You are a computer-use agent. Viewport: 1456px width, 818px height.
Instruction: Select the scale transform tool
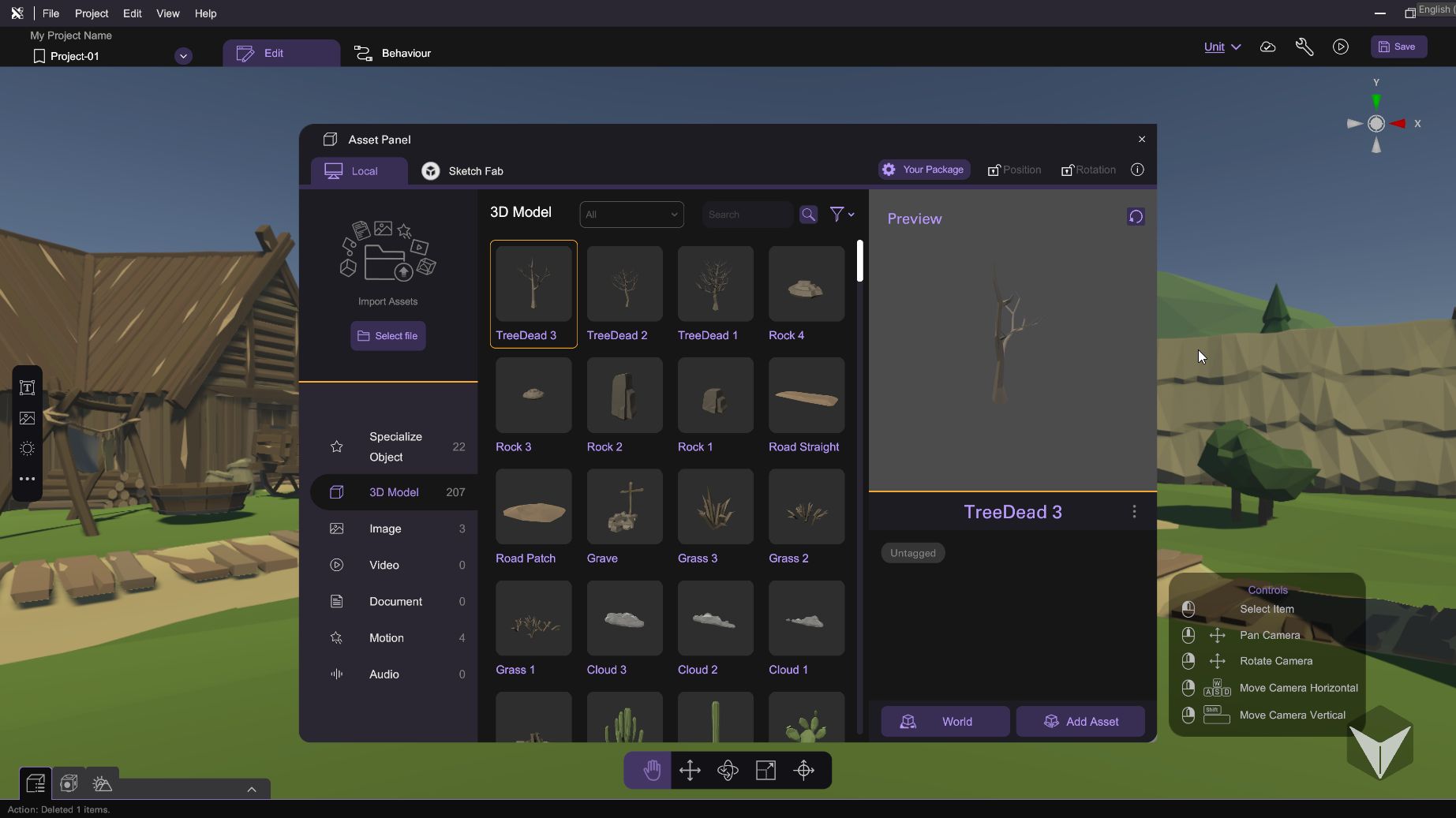[765, 770]
